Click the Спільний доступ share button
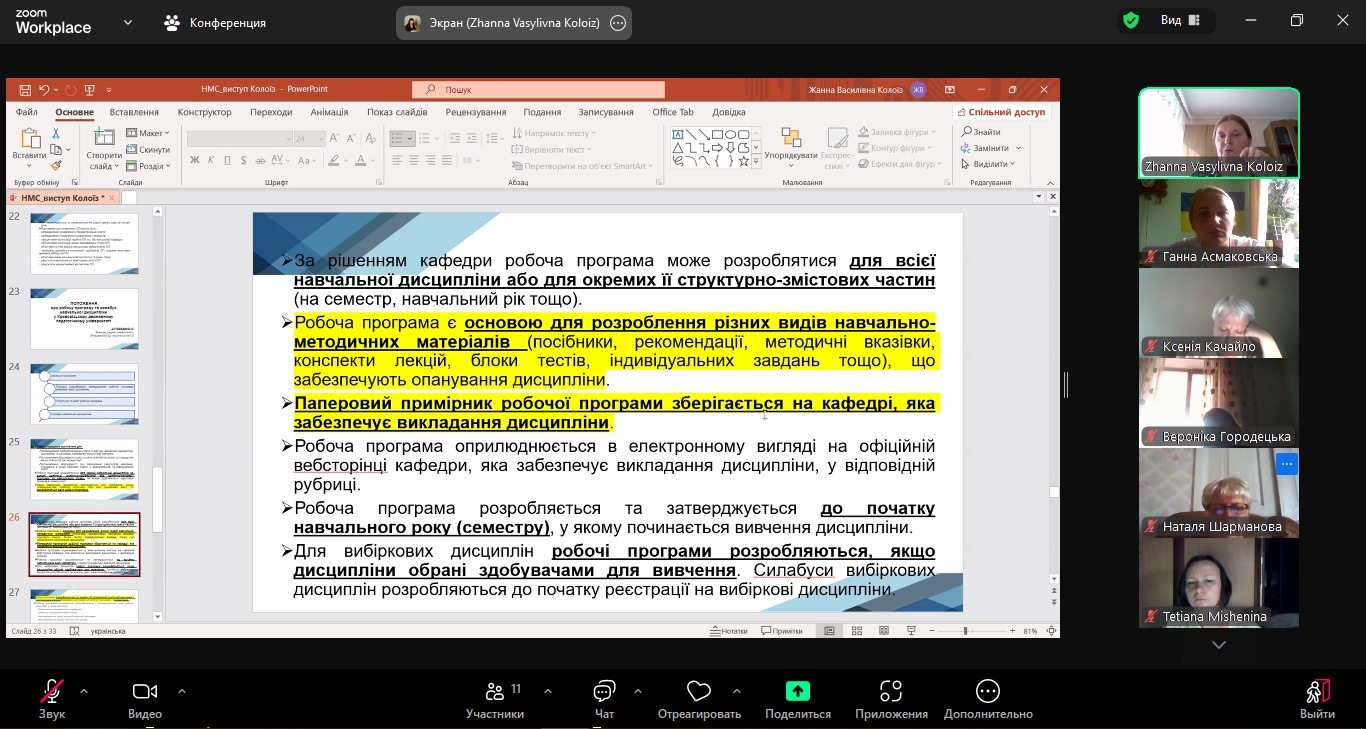The width and height of the screenshot is (1366, 729). click(x=1000, y=112)
